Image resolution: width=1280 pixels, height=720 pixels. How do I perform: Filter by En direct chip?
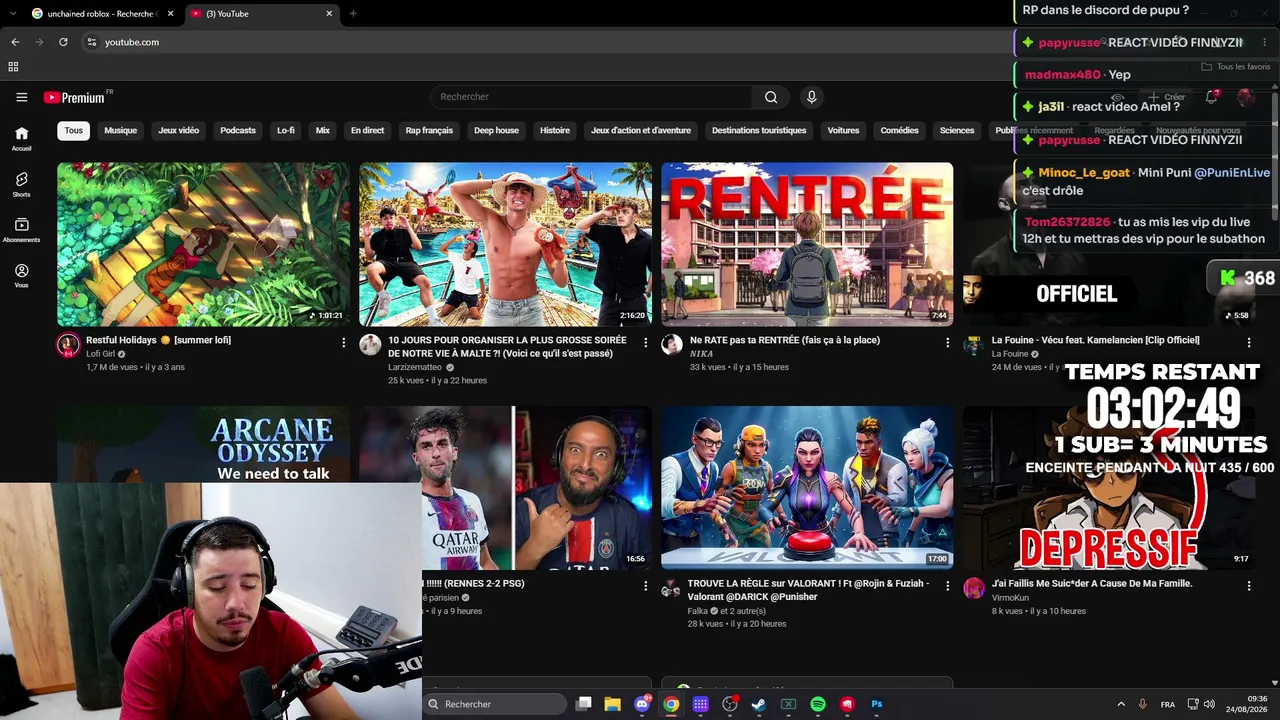pos(367,130)
